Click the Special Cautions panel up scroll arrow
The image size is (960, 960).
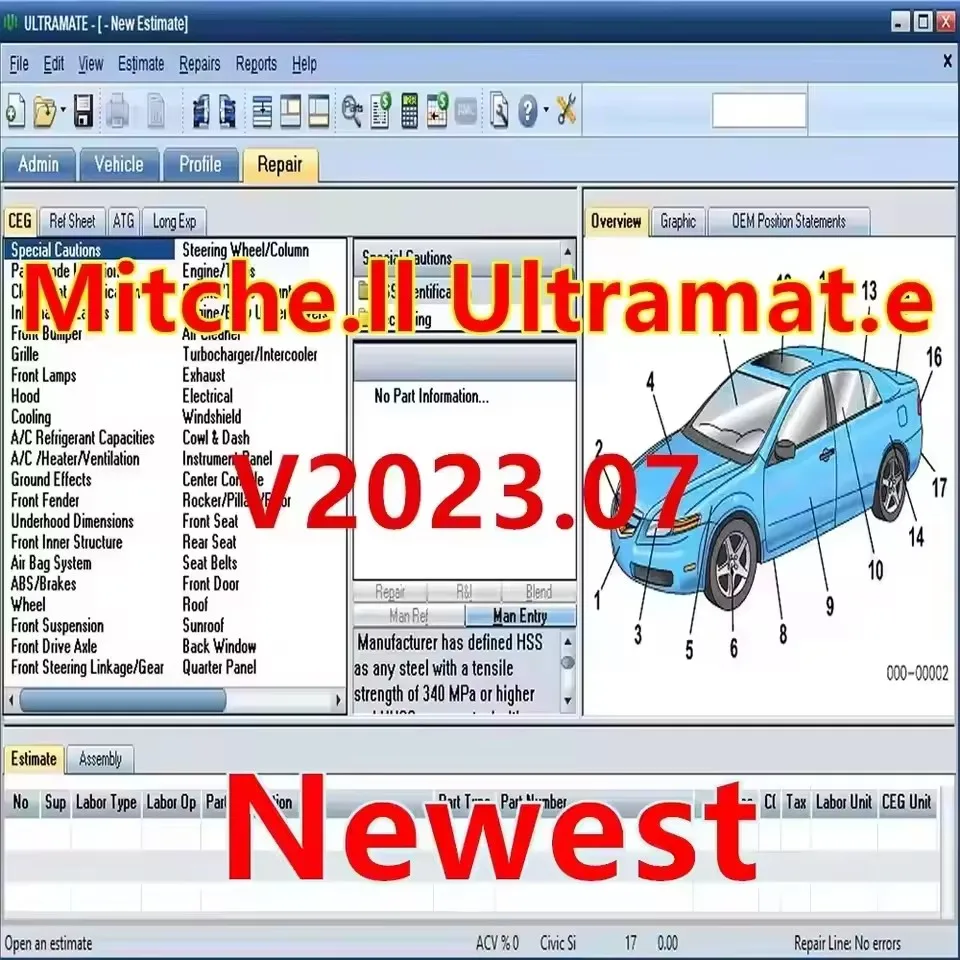pos(568,251)
